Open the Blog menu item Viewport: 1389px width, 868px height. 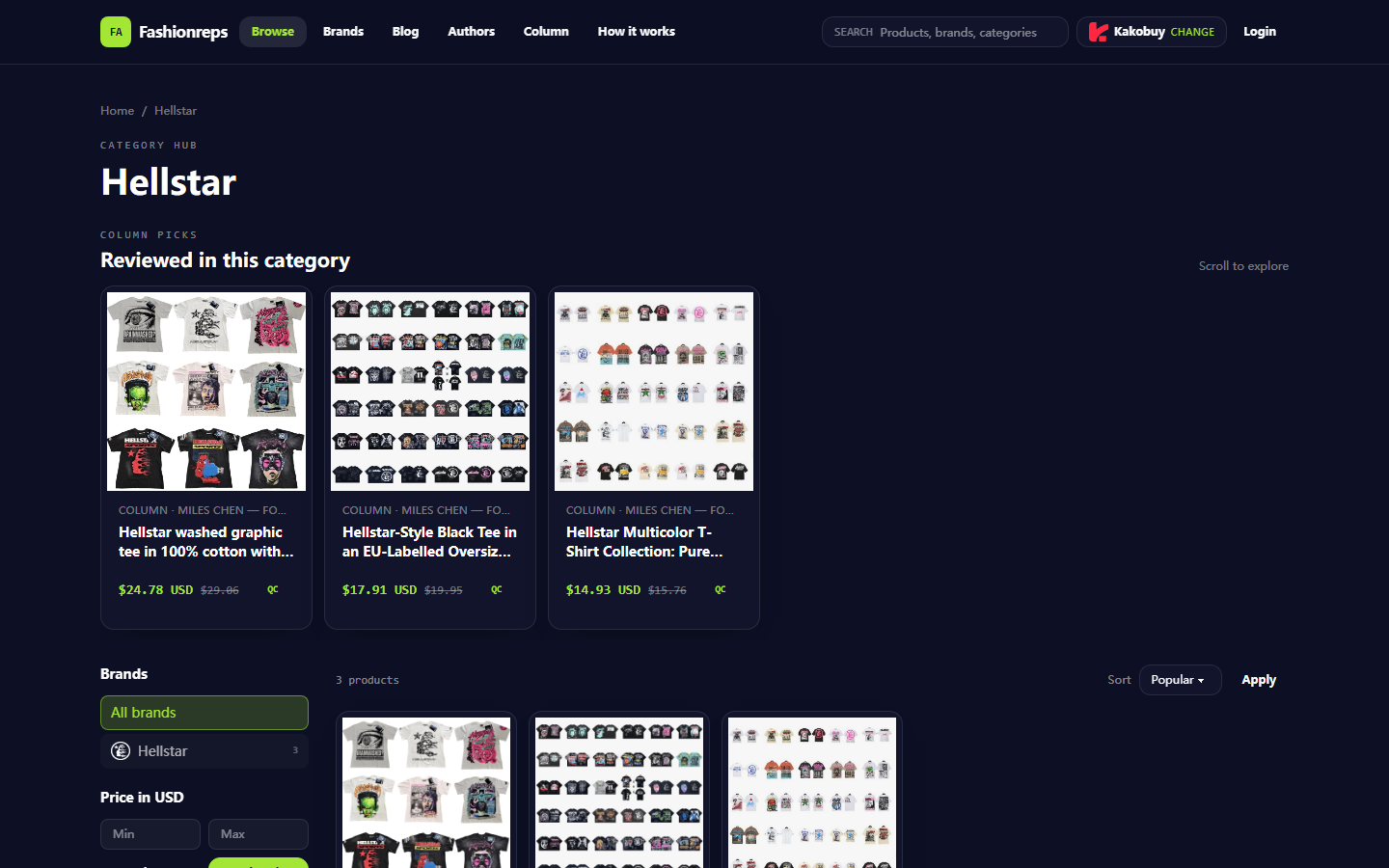click(405, 32)
